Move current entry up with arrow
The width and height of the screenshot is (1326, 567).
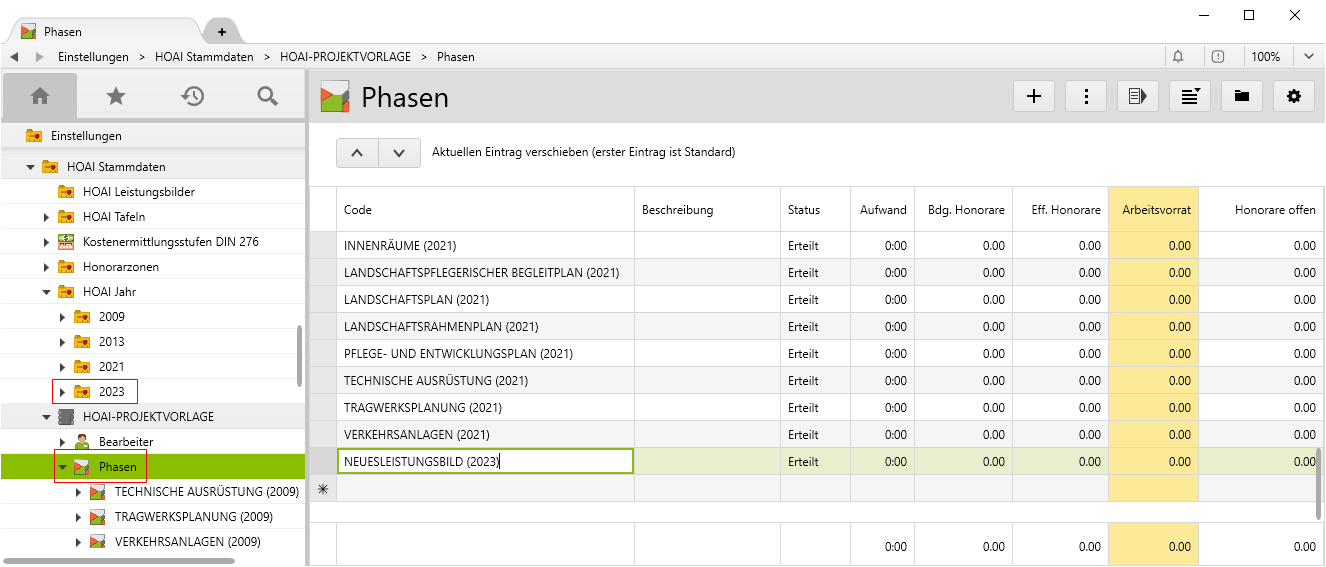[357, 153]
